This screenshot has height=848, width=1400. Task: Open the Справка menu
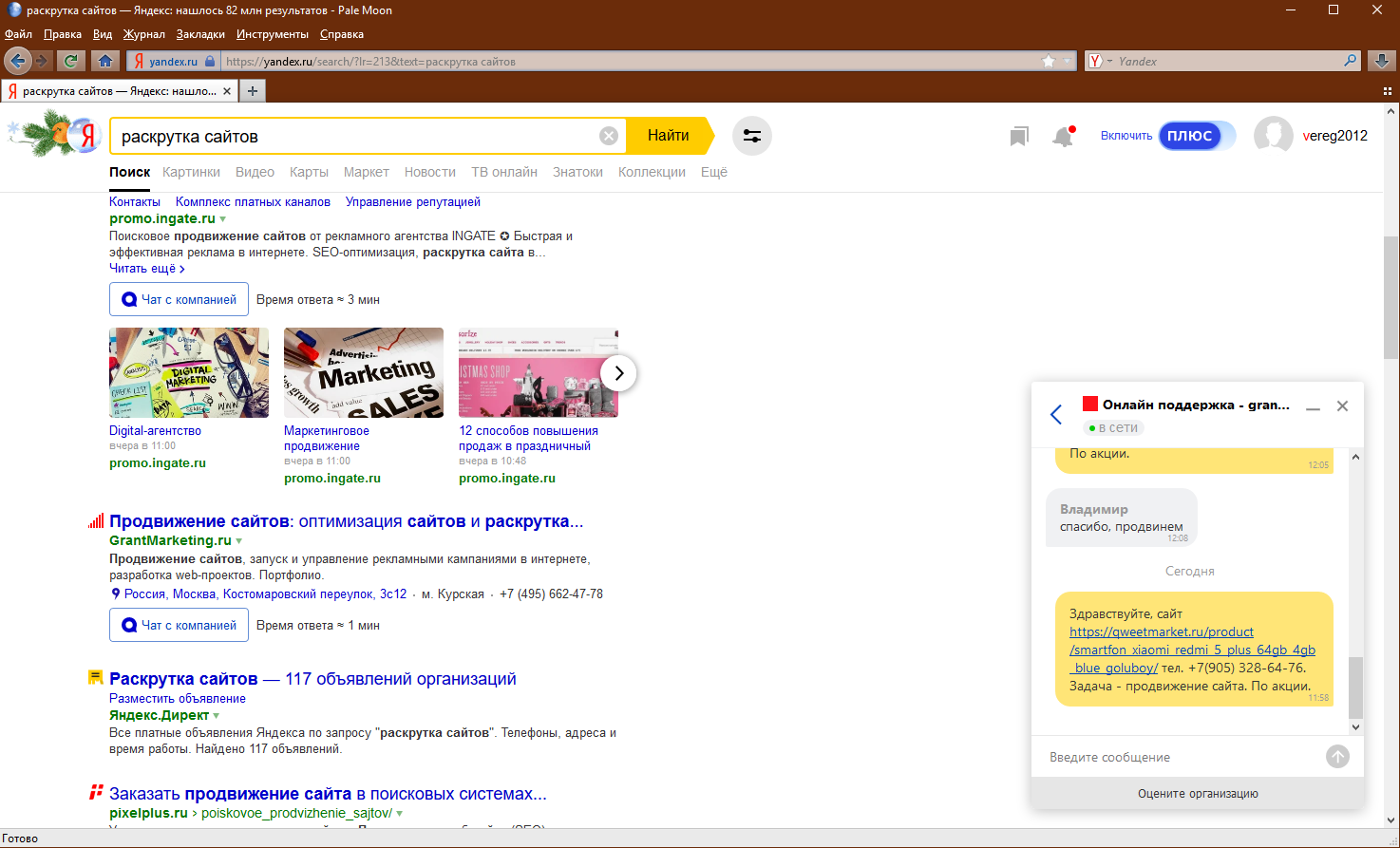click(342, 34)
